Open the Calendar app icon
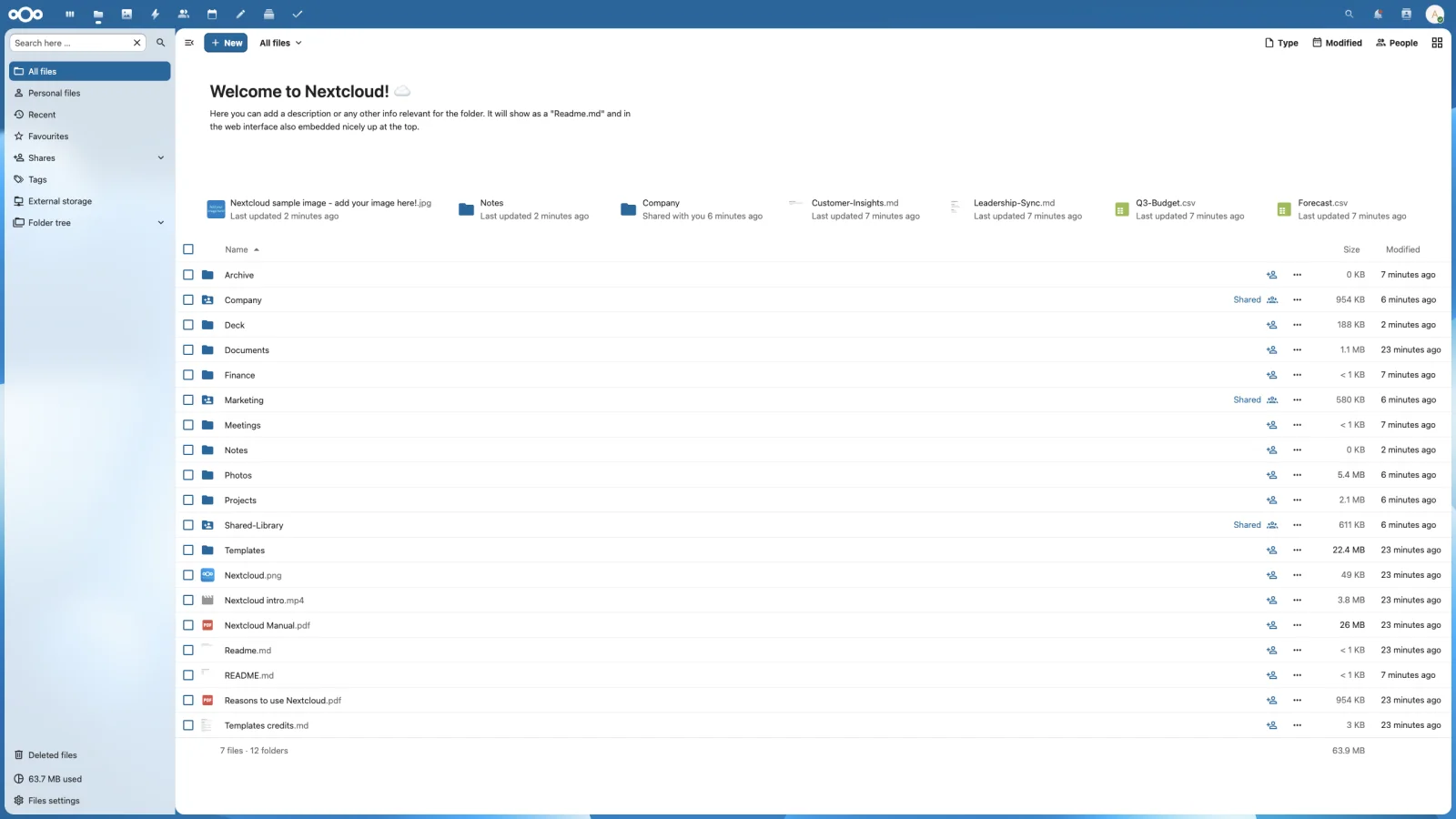The width and height of the screenshot is (1456, 819). click(x=212, y=15)
